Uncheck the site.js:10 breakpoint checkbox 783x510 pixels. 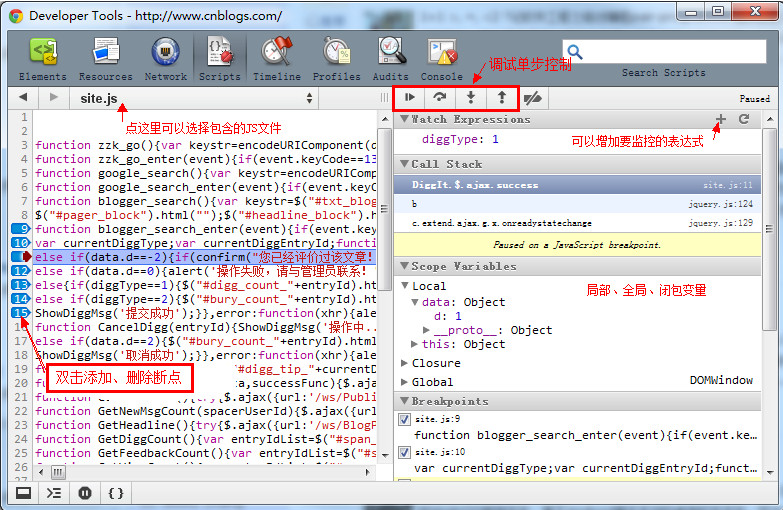pos(405,452)
